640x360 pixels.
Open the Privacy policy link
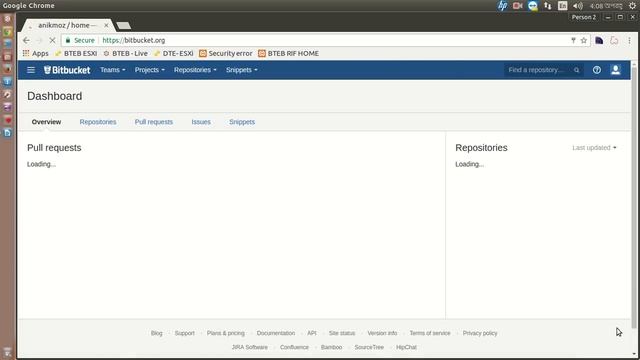(480, 333)
